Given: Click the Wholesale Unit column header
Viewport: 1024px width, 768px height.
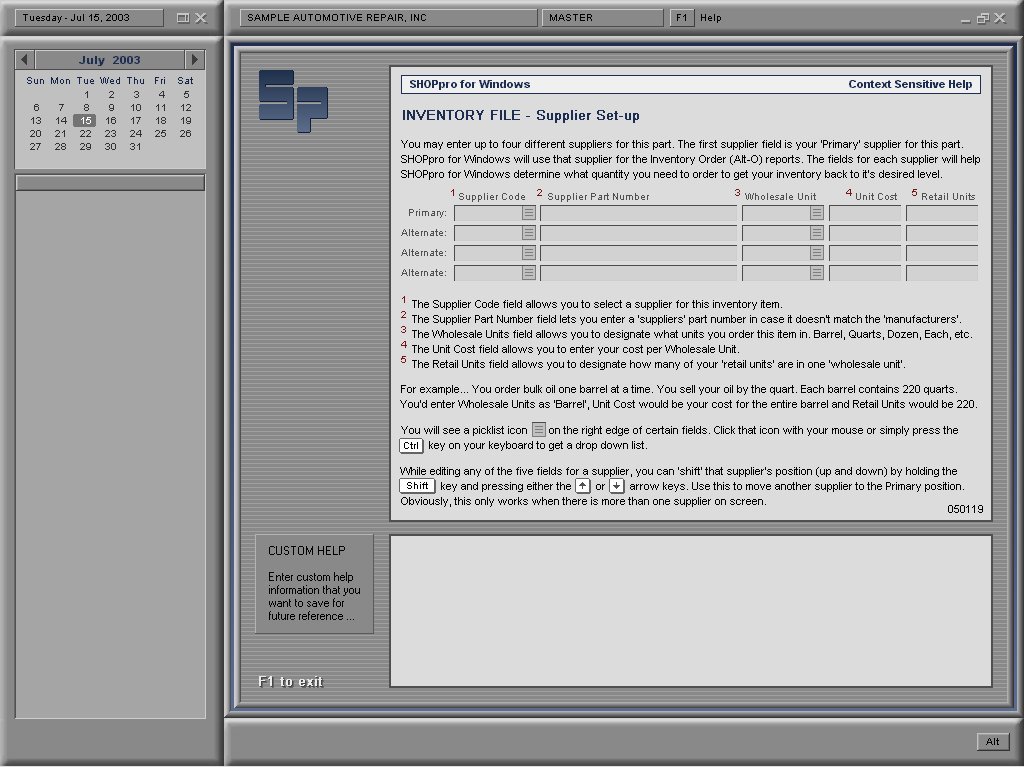Looking at the screenshot, I should [780, 197].
